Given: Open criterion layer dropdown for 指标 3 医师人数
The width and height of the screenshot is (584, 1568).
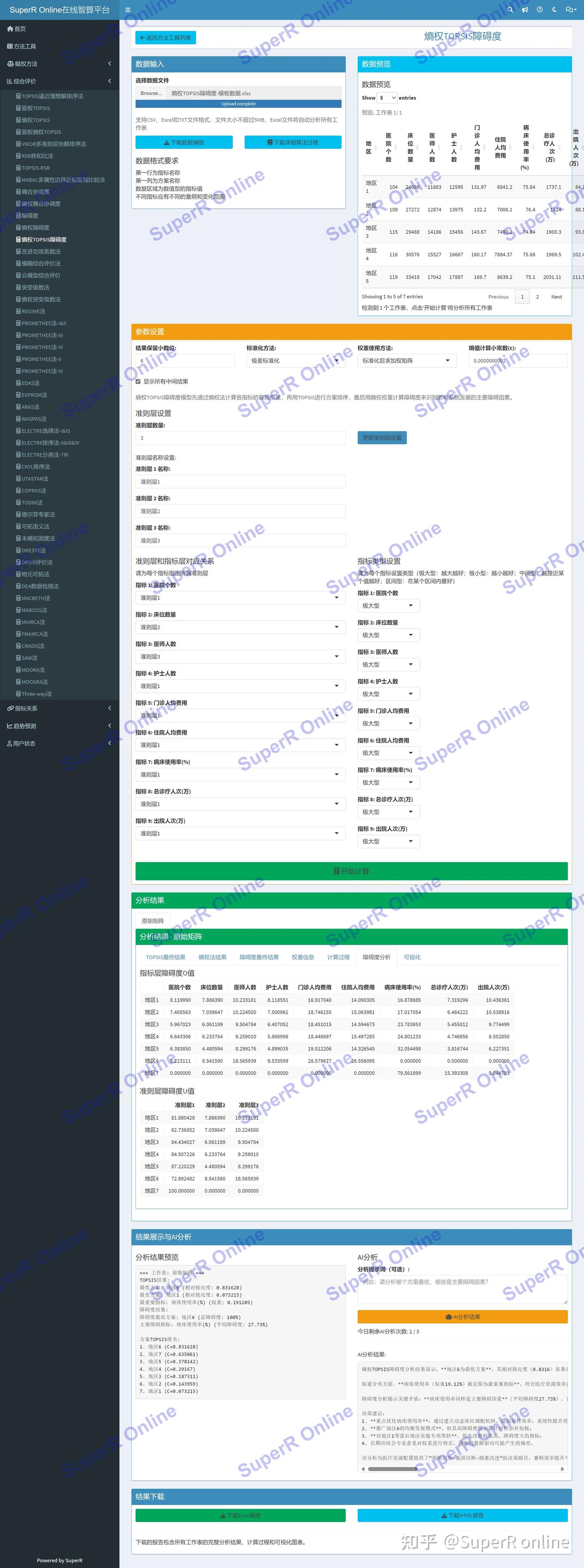Looking at the screenshot, I should [240, 657].
